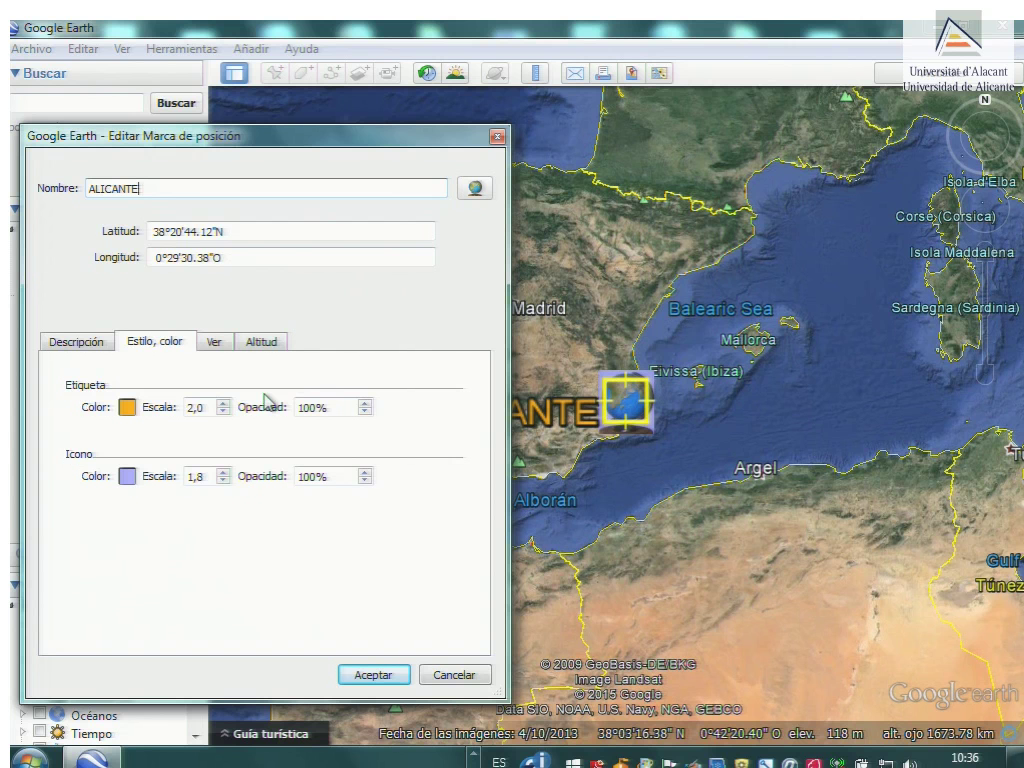Open the Archivo menu
Screen dimensions: 1024x768
pos(31,49)
